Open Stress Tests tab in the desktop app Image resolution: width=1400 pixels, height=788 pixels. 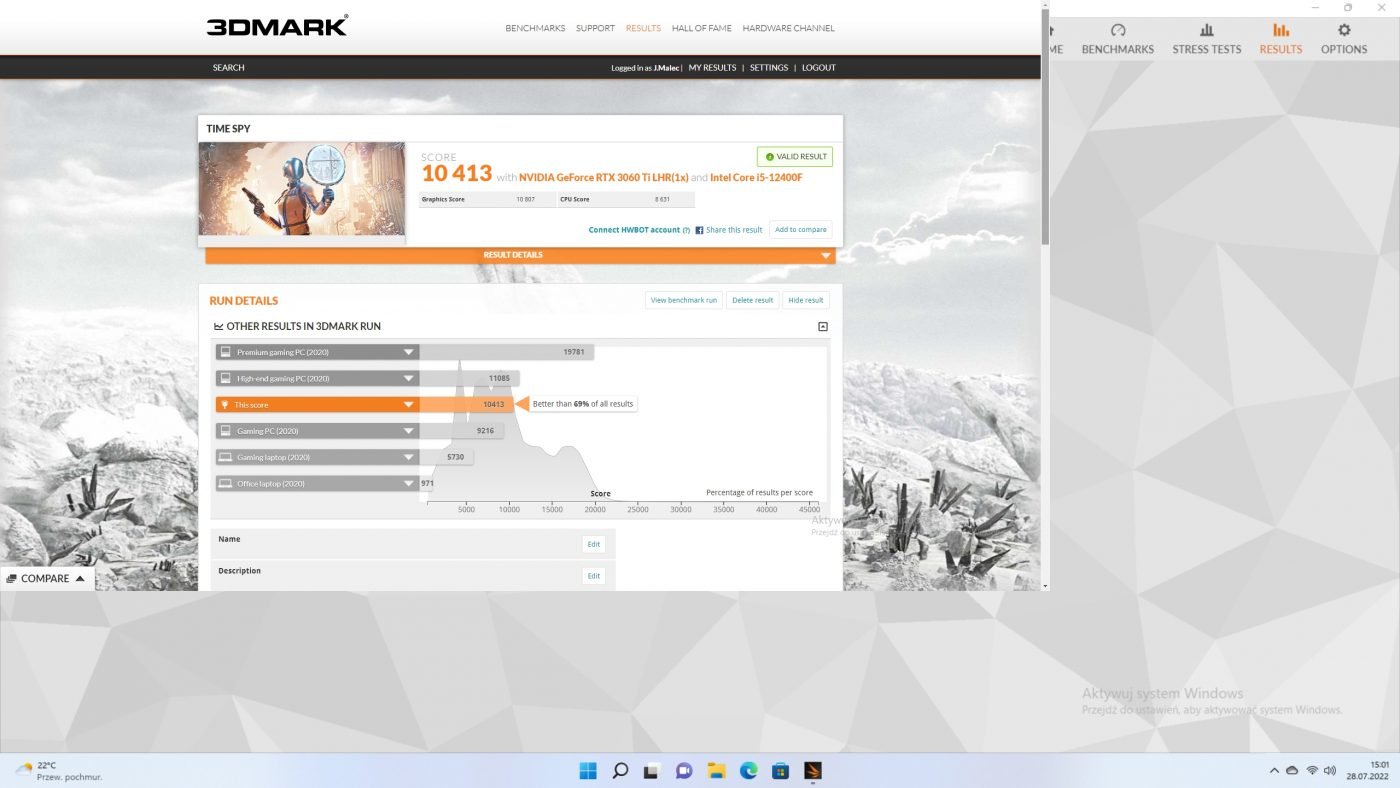[x=1206, y=39]
